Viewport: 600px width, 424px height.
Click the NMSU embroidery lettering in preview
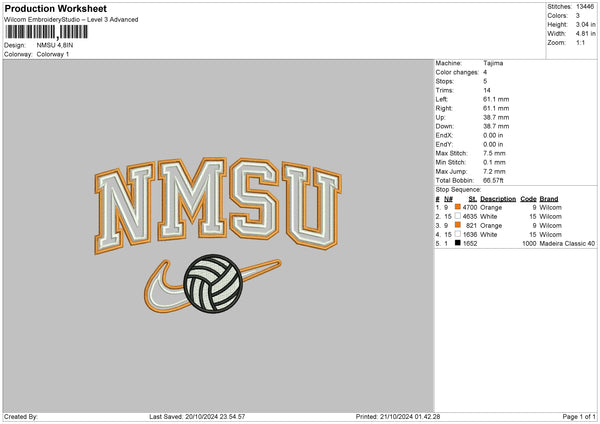tap(218, 205)
